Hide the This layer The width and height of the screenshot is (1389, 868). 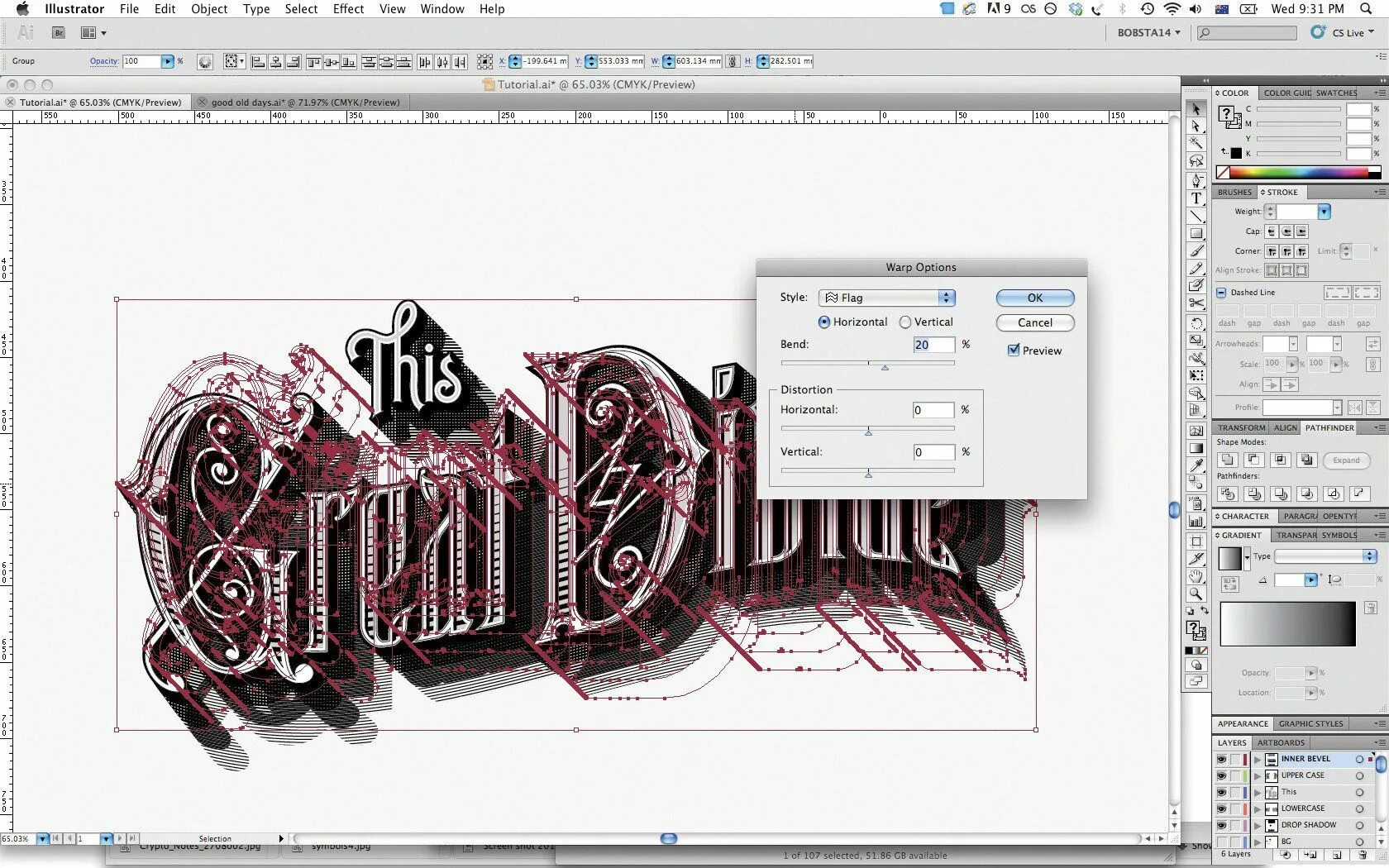point(1221,792)
